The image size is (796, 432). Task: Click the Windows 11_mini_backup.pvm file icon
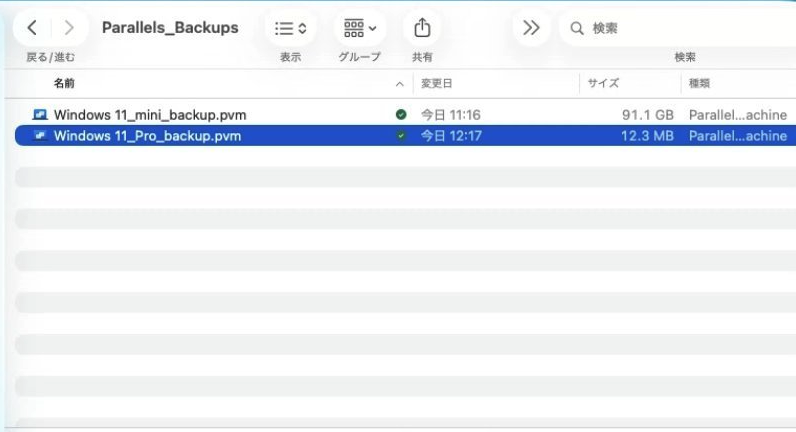tap(40, 115)
